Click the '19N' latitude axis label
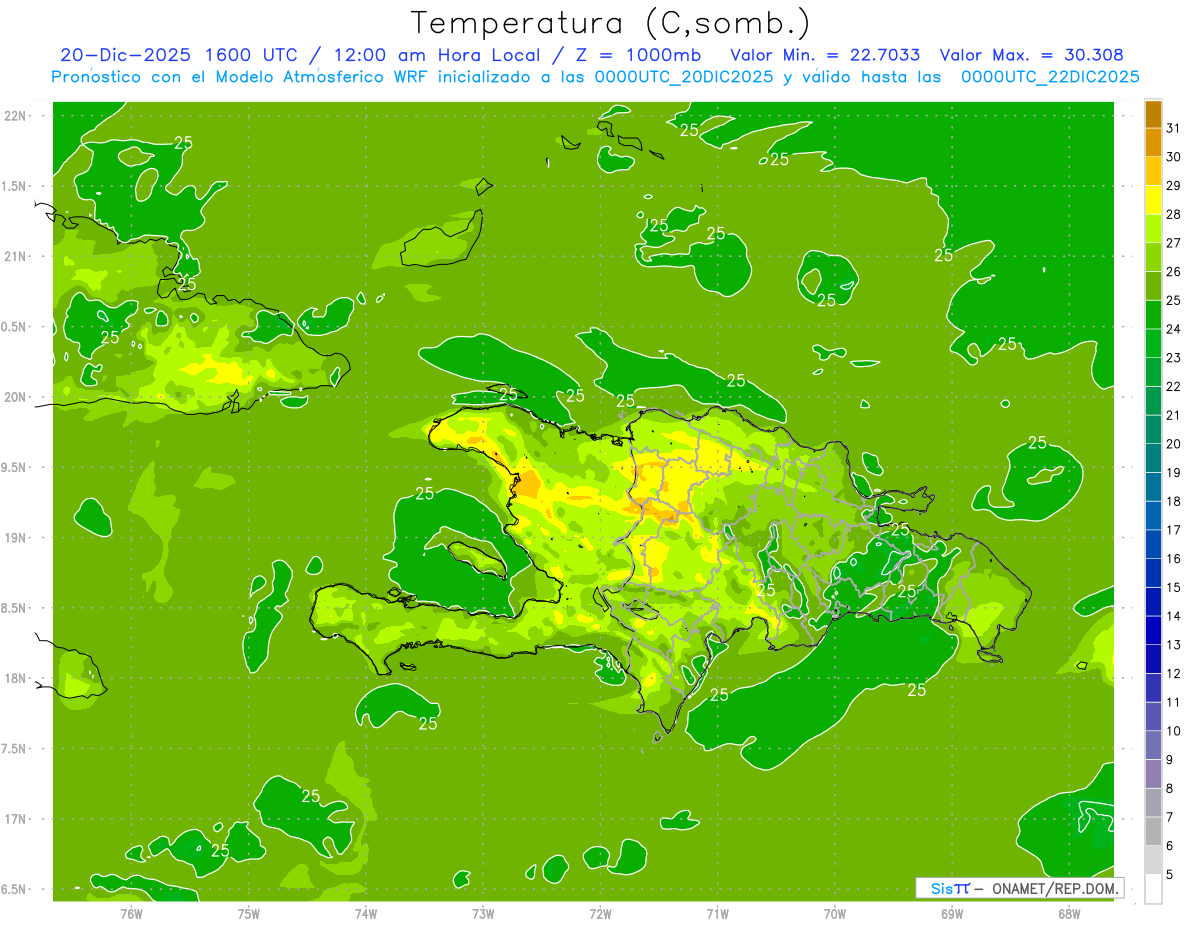 pos(15,538)
